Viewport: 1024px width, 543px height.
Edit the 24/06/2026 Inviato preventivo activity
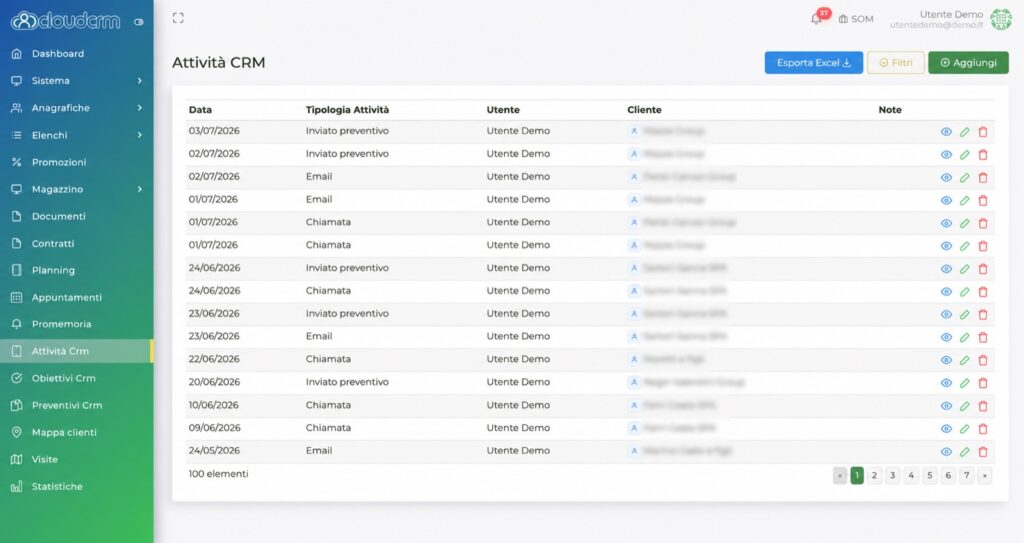coord(965,269)
